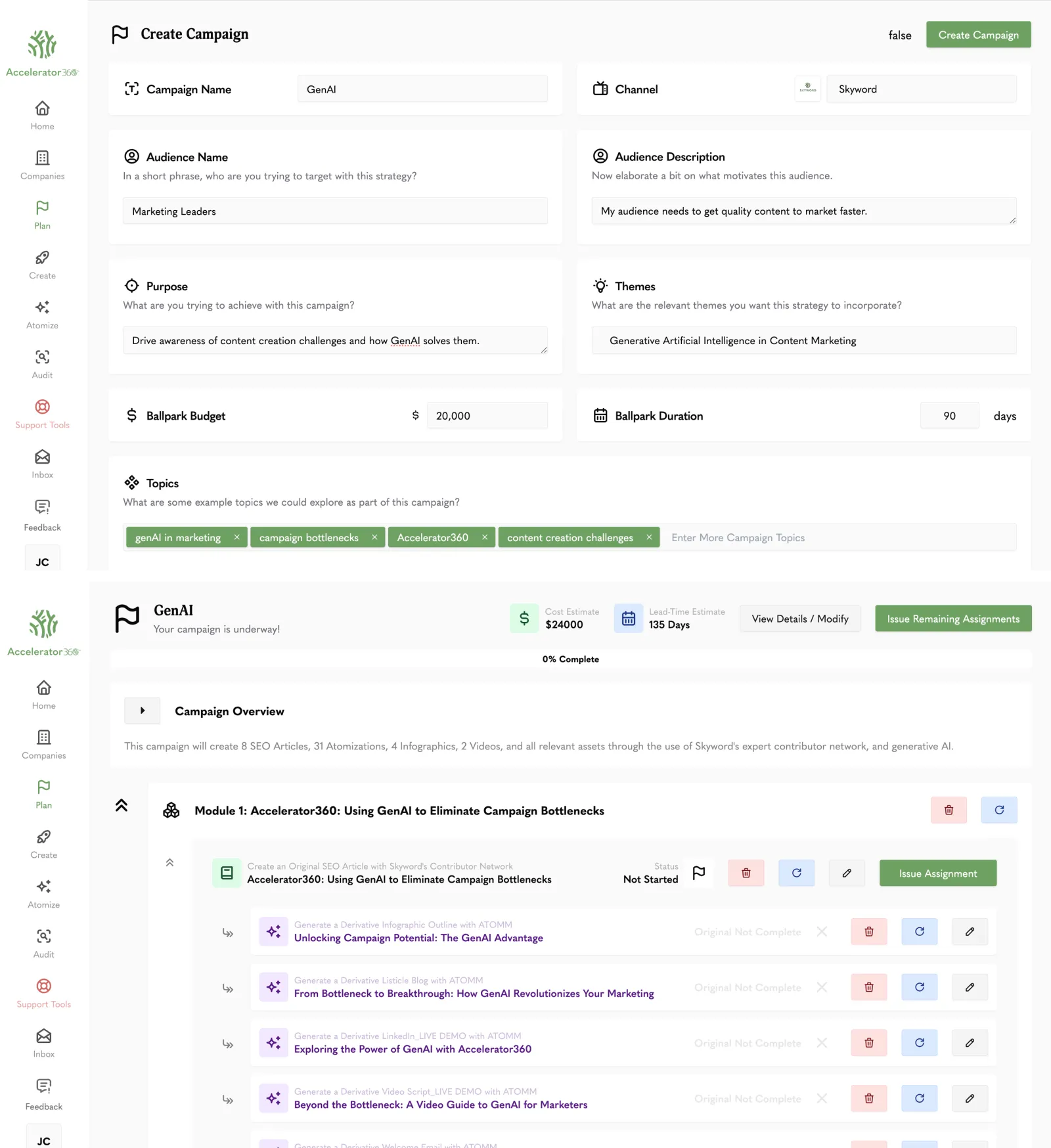Click the 0% Complete progress bar
Image resolution: width=1051 pixels, height=1148 pixels.
click(570, 659)
